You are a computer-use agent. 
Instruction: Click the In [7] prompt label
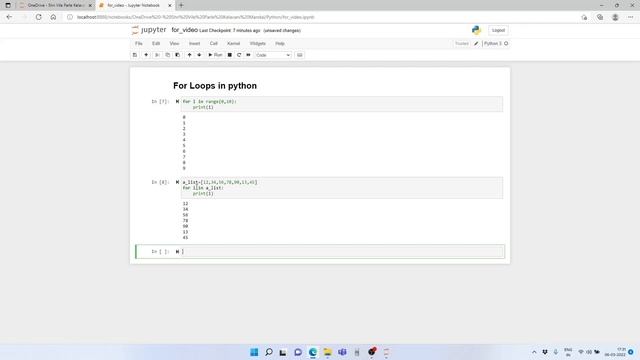[160, 101]
